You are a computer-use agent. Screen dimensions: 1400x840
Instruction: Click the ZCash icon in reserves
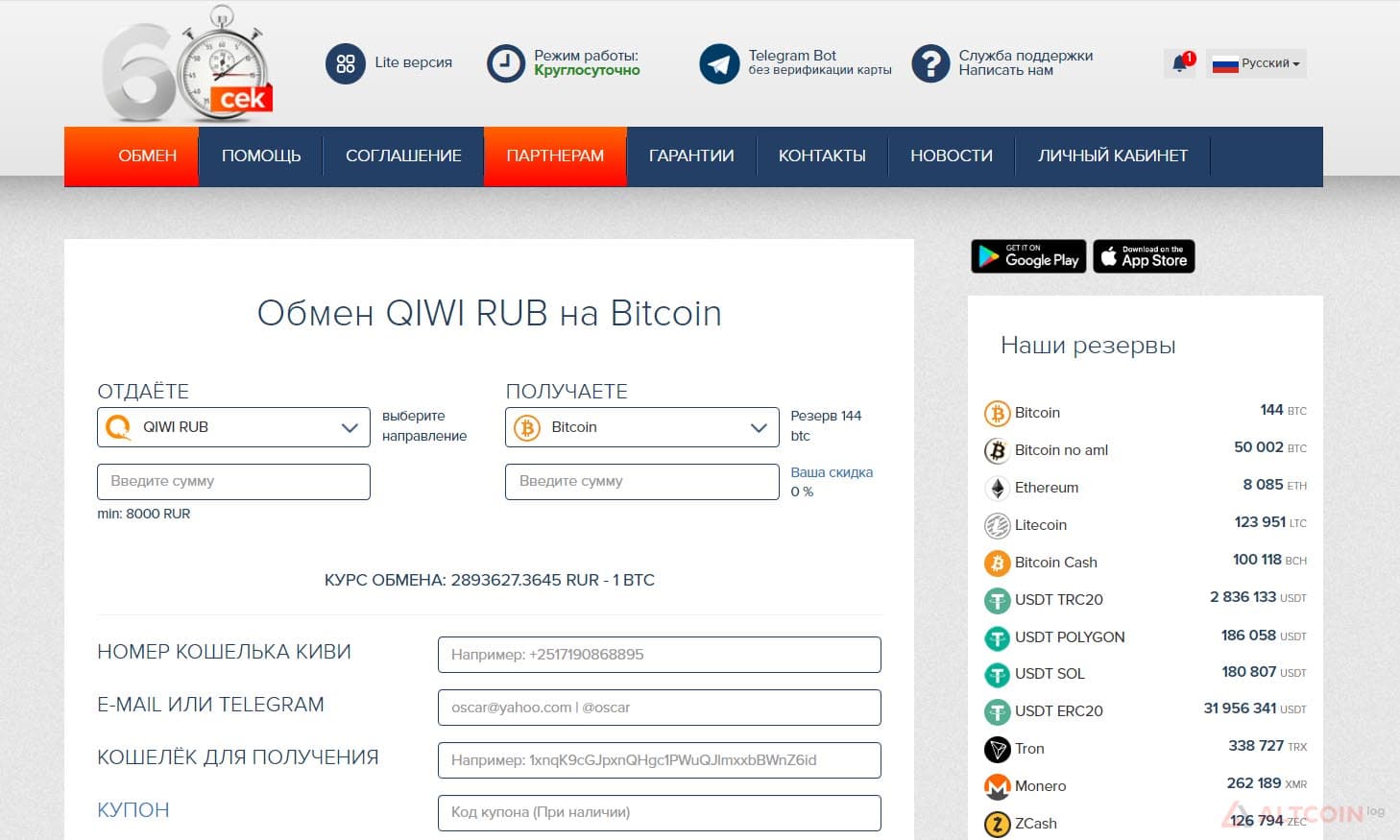click(x=997, y=824)
